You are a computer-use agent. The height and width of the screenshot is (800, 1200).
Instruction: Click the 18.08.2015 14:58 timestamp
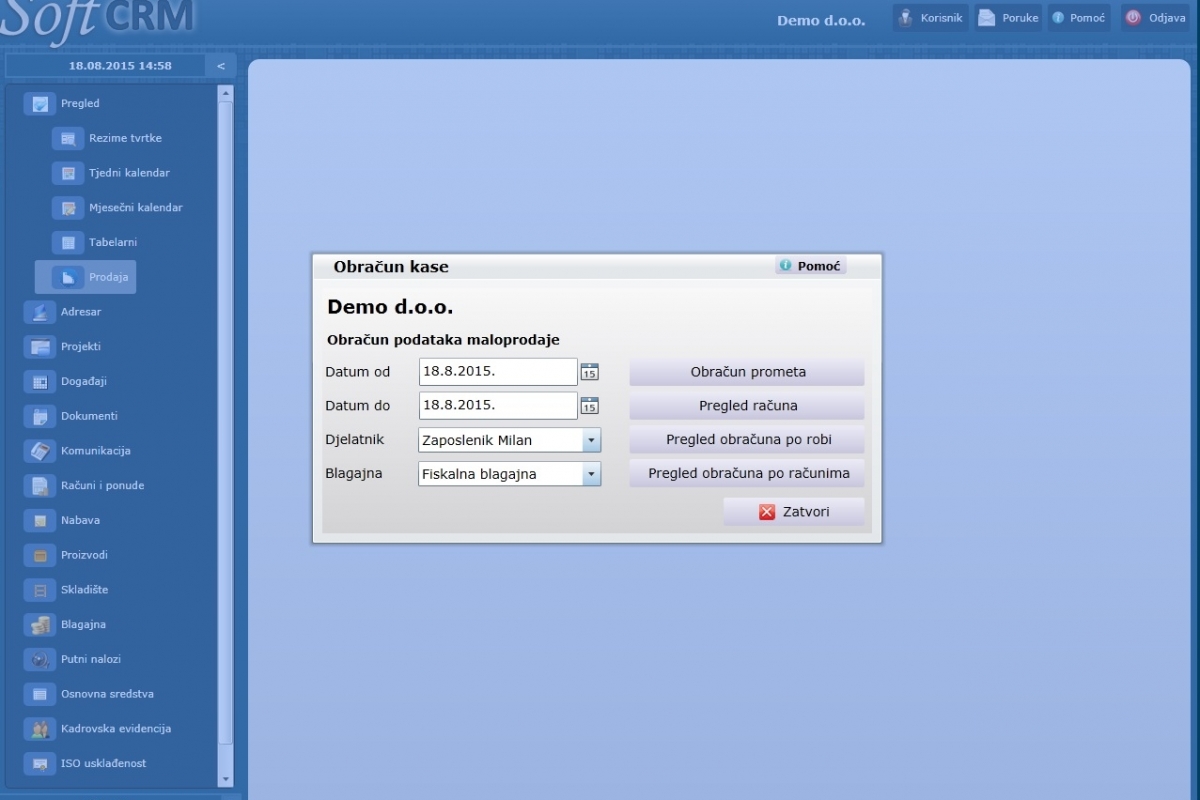tap(120, 66)
